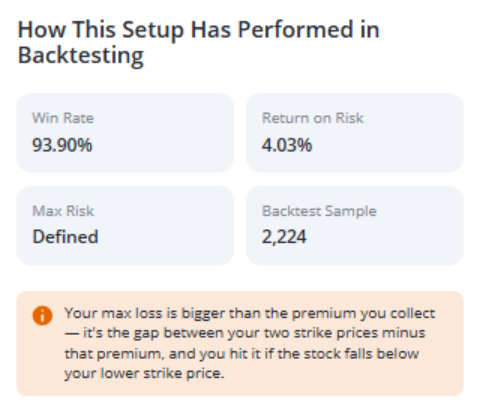Image resolution: width=477 pixels, height=411 pixels.
Task: Click the Backtest Sample label
Action: point(319,211)
